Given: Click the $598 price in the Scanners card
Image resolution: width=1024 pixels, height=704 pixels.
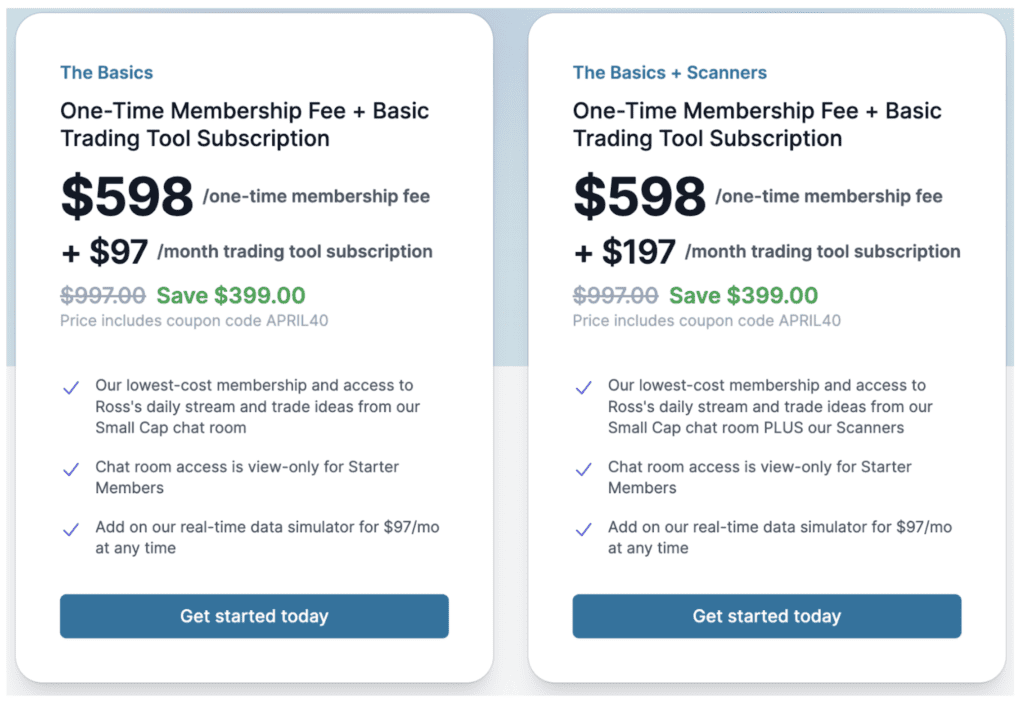Looking at the screenshot, I should (x=639, y=196).
